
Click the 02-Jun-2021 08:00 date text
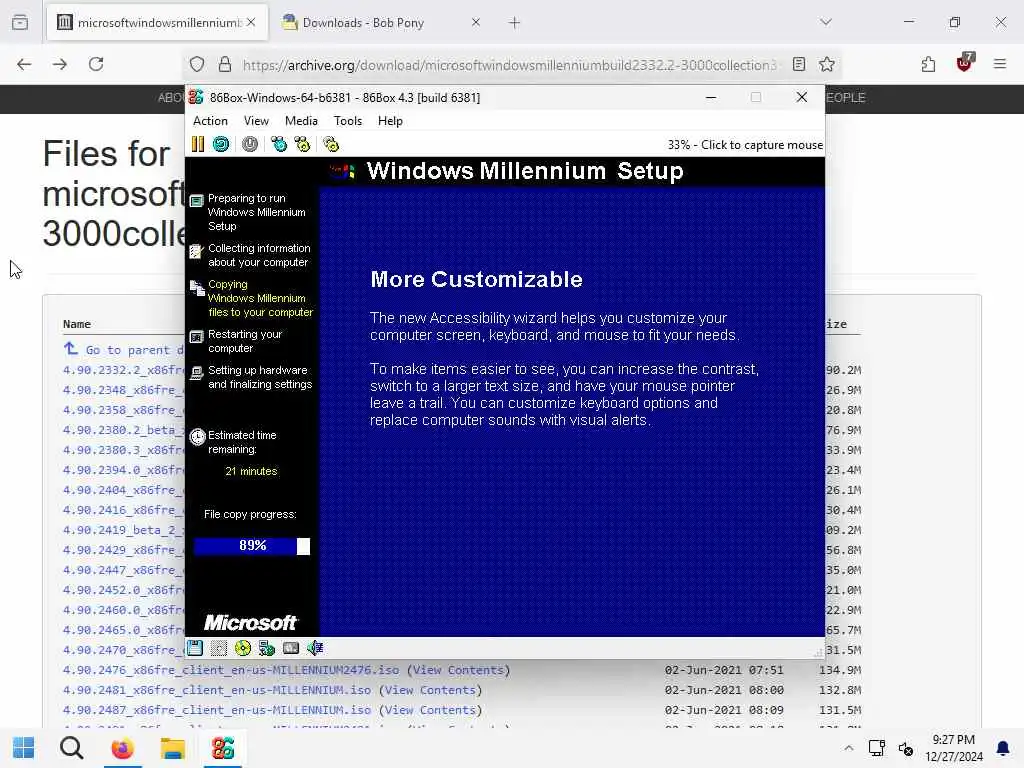(x=724, y=690)
